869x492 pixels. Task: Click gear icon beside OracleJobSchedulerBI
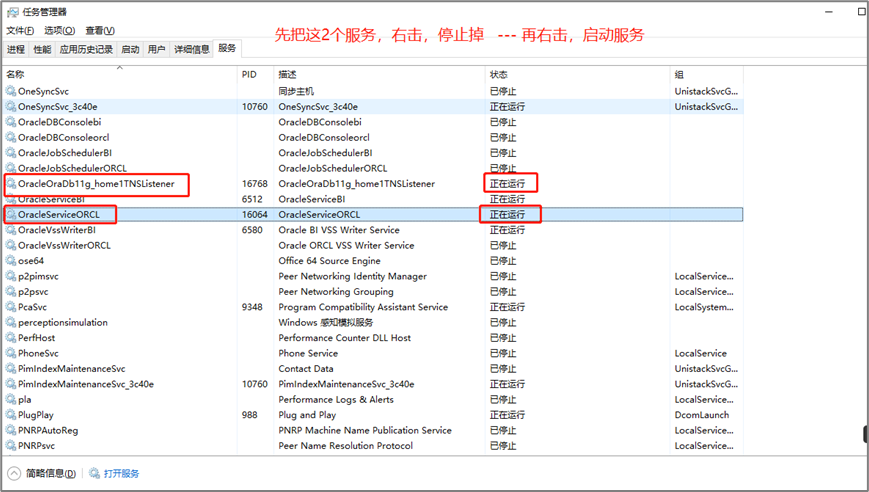pyautogui.click(x=11, y=153)
